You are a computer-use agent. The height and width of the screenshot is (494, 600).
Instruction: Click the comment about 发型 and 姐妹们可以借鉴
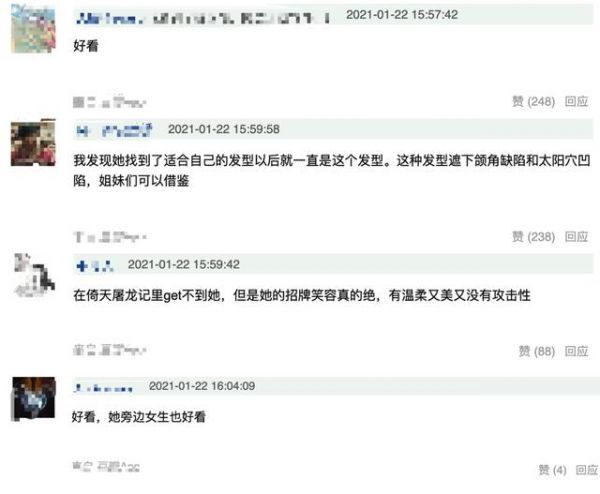(x=332, y=170)
